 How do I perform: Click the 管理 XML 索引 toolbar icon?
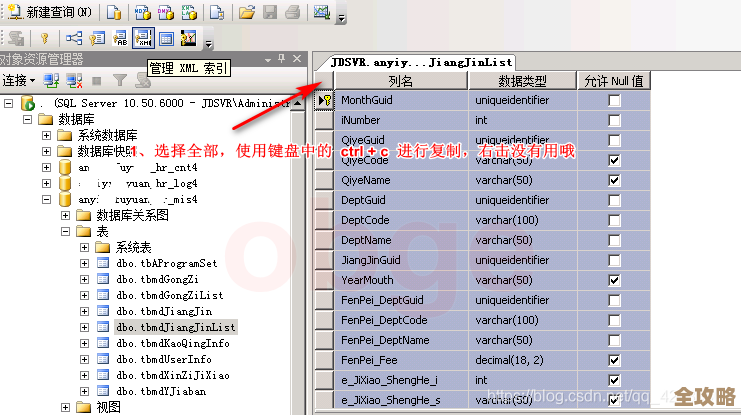pyautogui.click(x=143, y=38)
